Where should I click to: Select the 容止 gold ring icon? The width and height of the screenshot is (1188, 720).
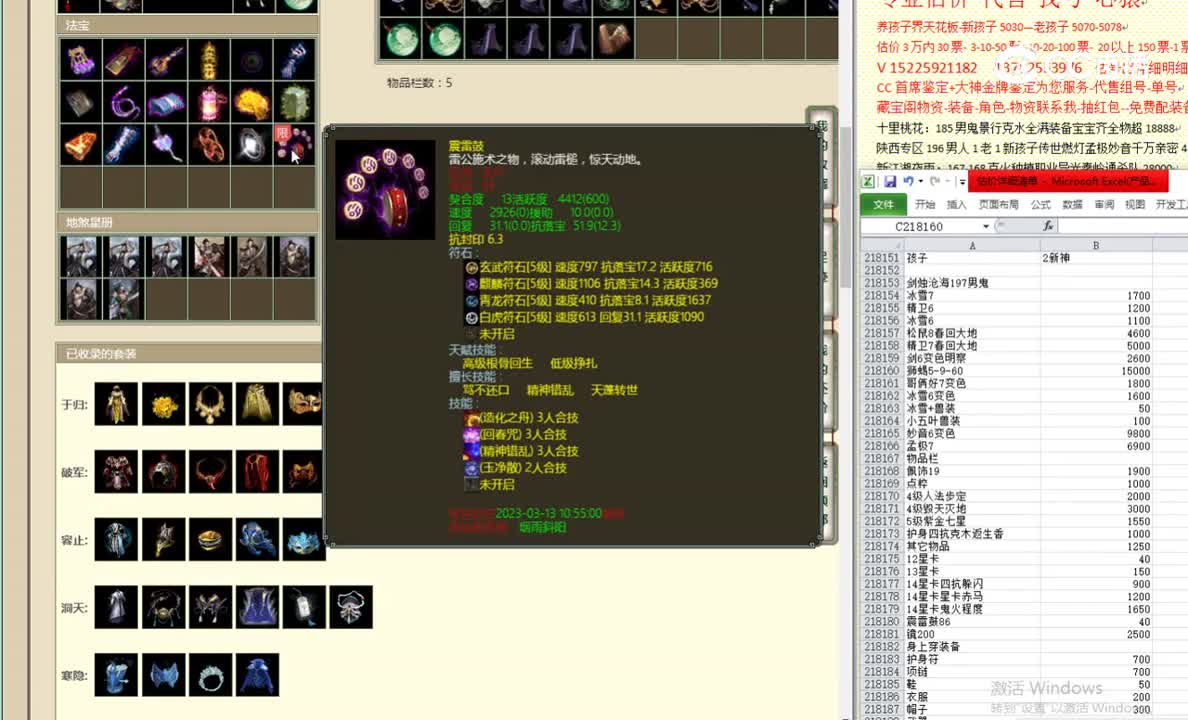pos(210,539)
